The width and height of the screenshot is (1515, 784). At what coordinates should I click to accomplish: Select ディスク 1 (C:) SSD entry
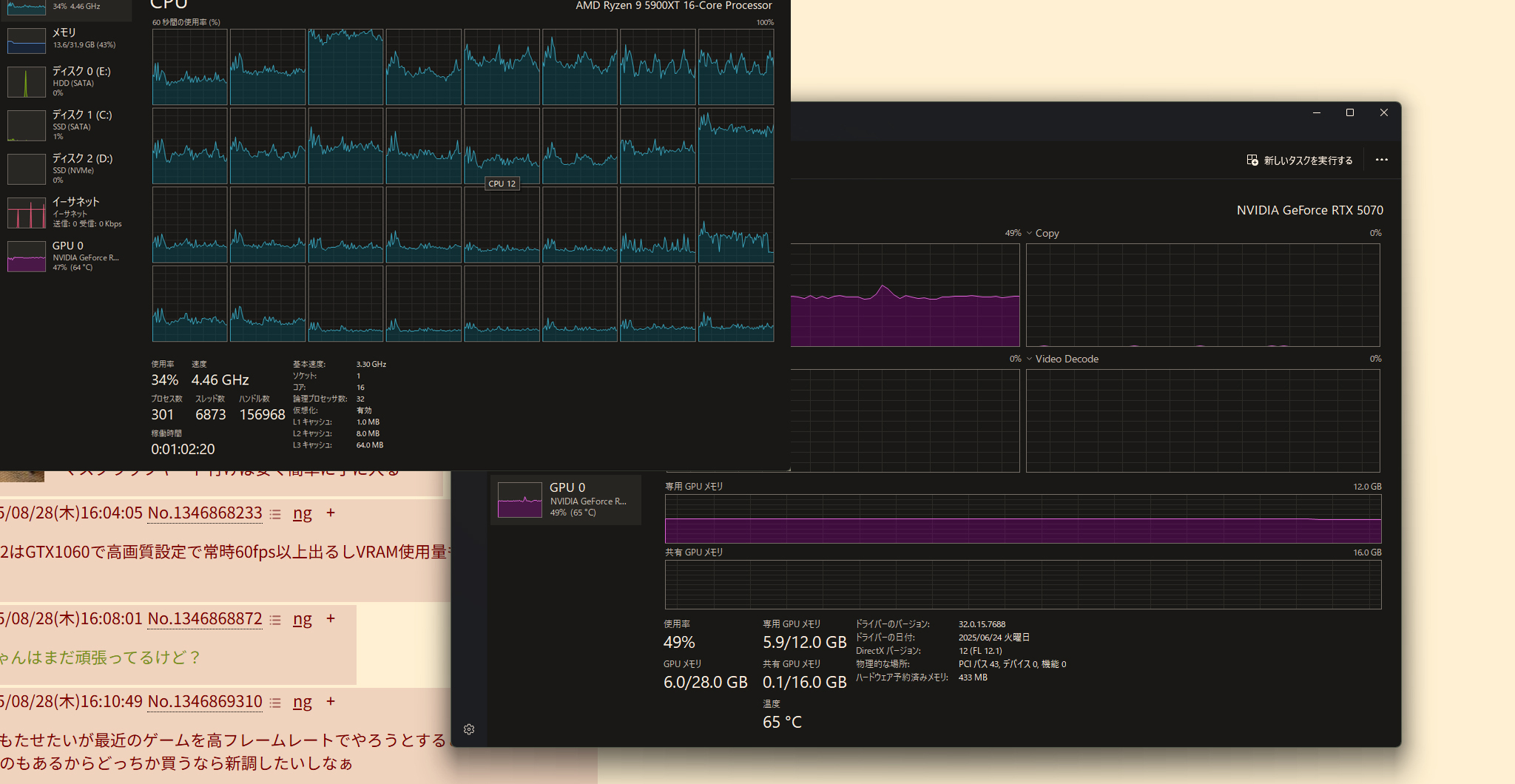coord(67,125)
